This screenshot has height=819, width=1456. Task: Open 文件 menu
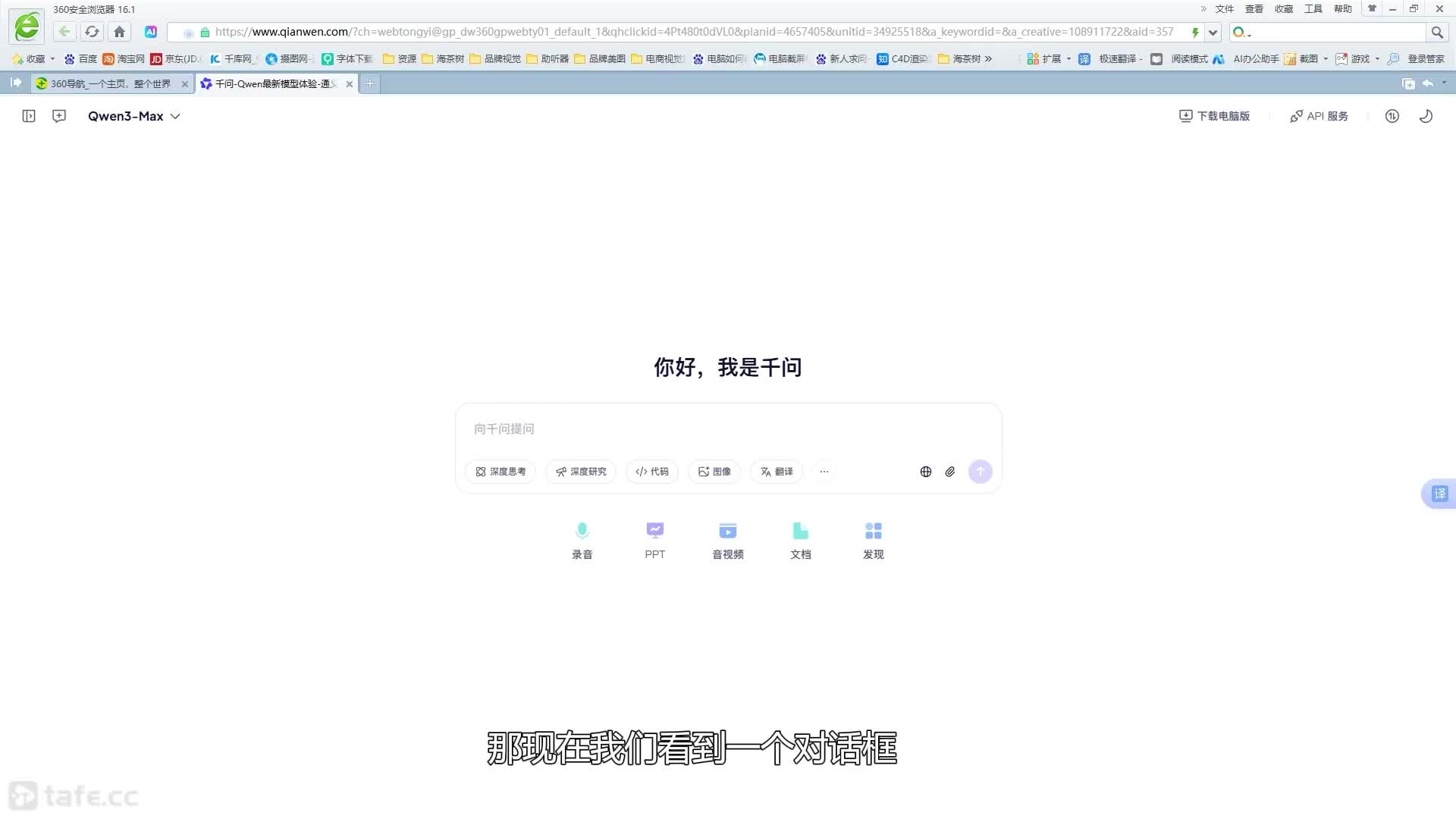(x=1224, y=9)
